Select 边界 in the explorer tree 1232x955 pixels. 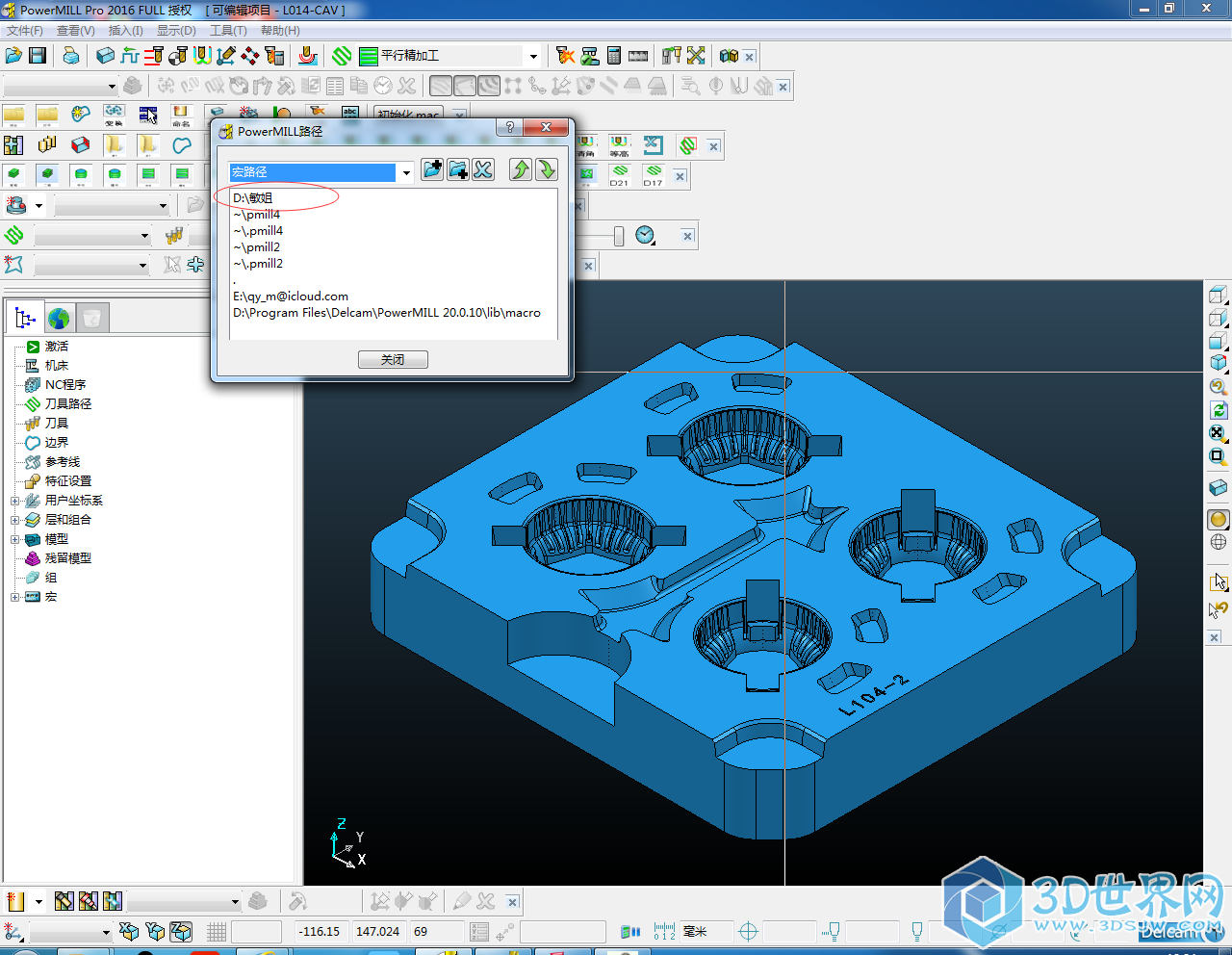(57, 443)
